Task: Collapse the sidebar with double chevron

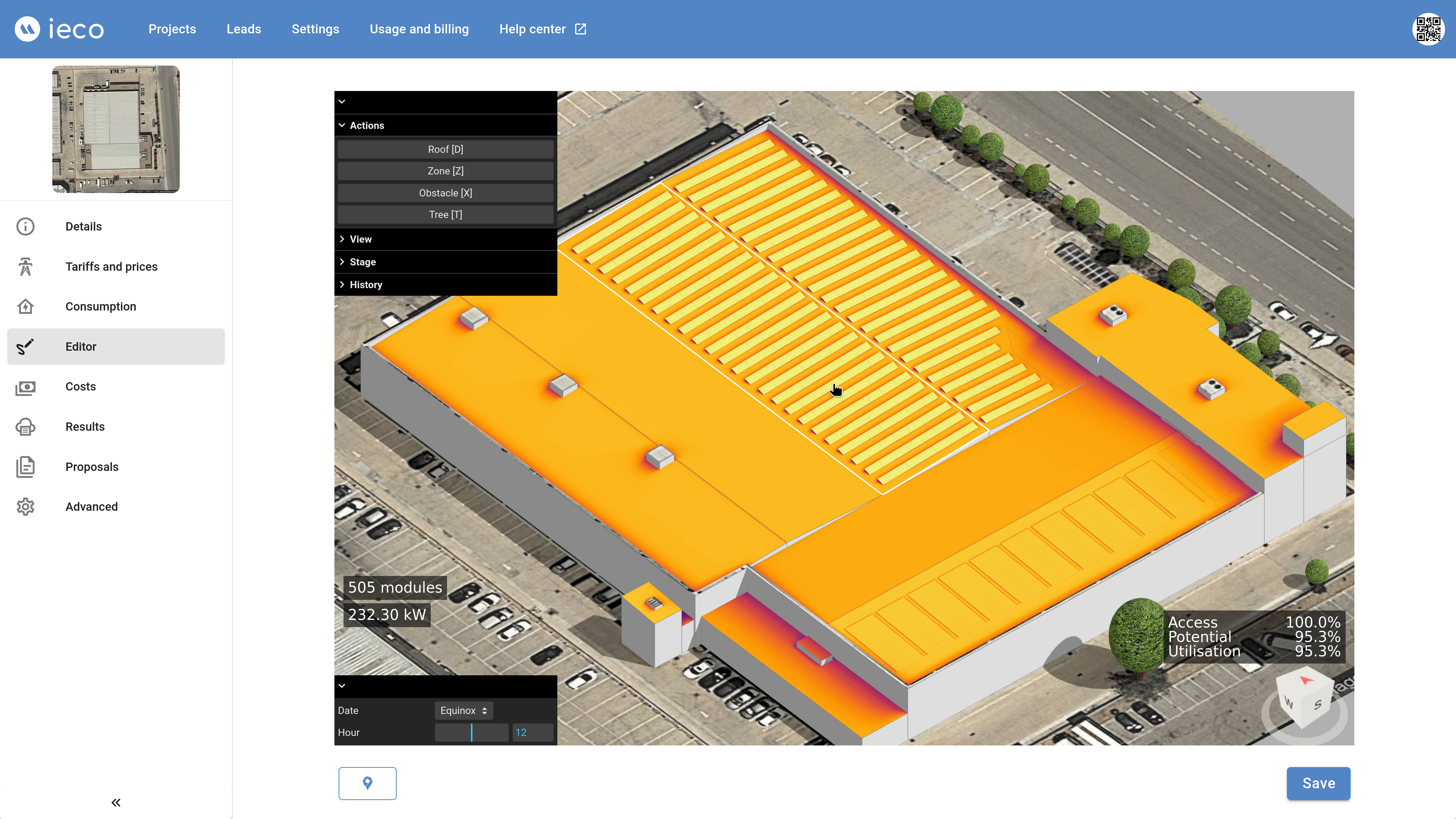Action: [x=116, y=803]
